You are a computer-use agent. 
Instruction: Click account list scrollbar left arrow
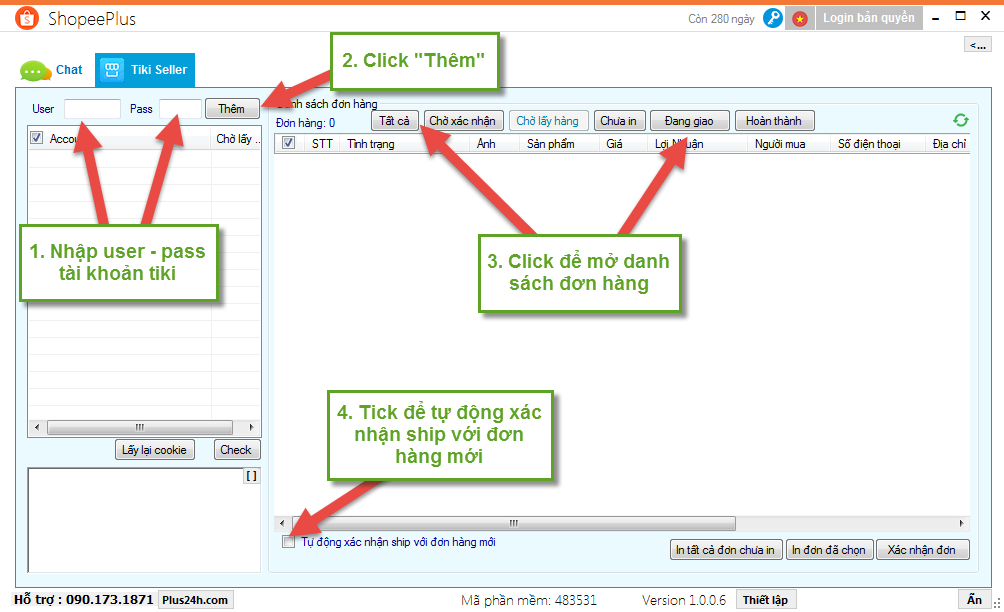(36, 427)
